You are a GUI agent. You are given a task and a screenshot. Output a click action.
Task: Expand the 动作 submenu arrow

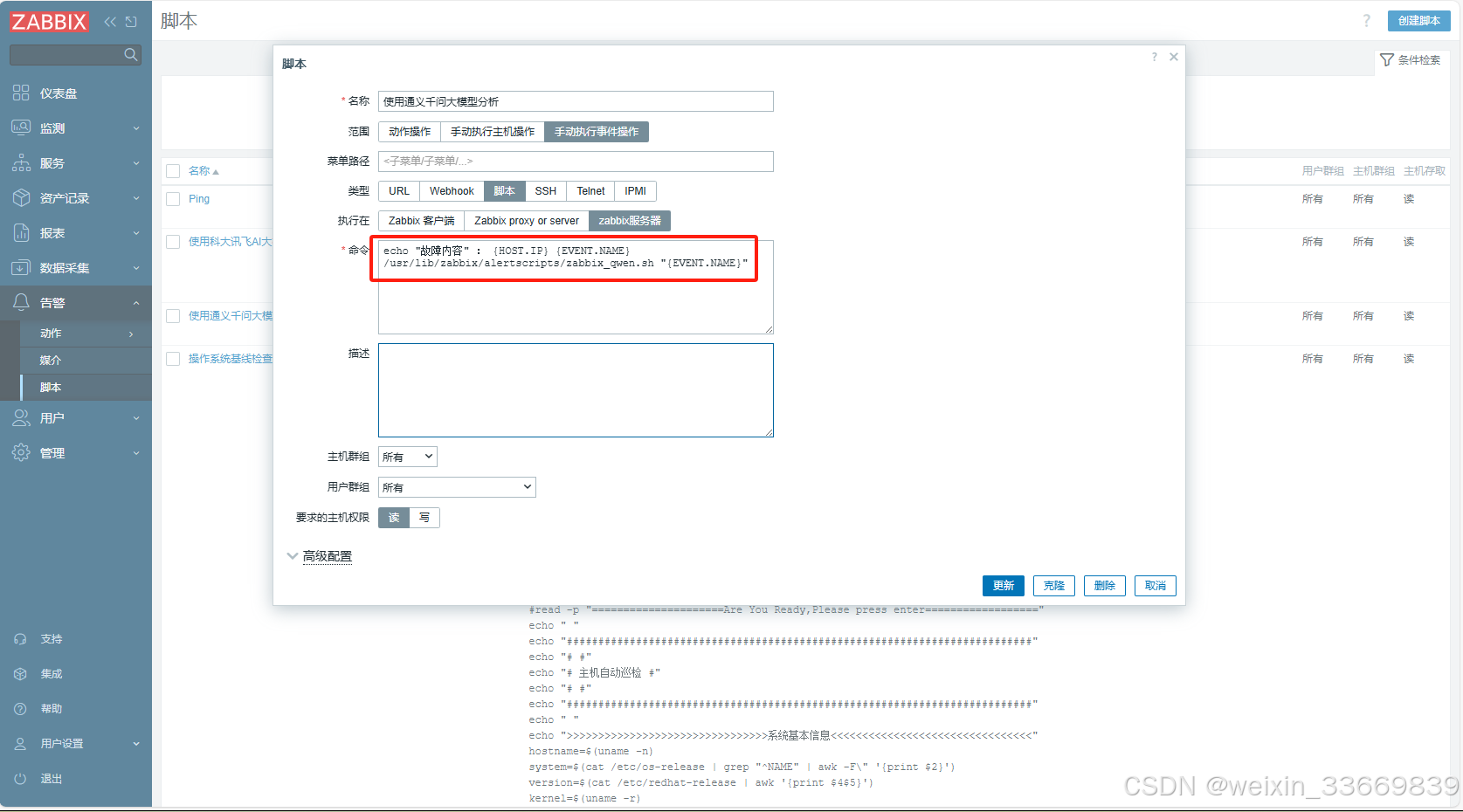click(x=131, y=334)
